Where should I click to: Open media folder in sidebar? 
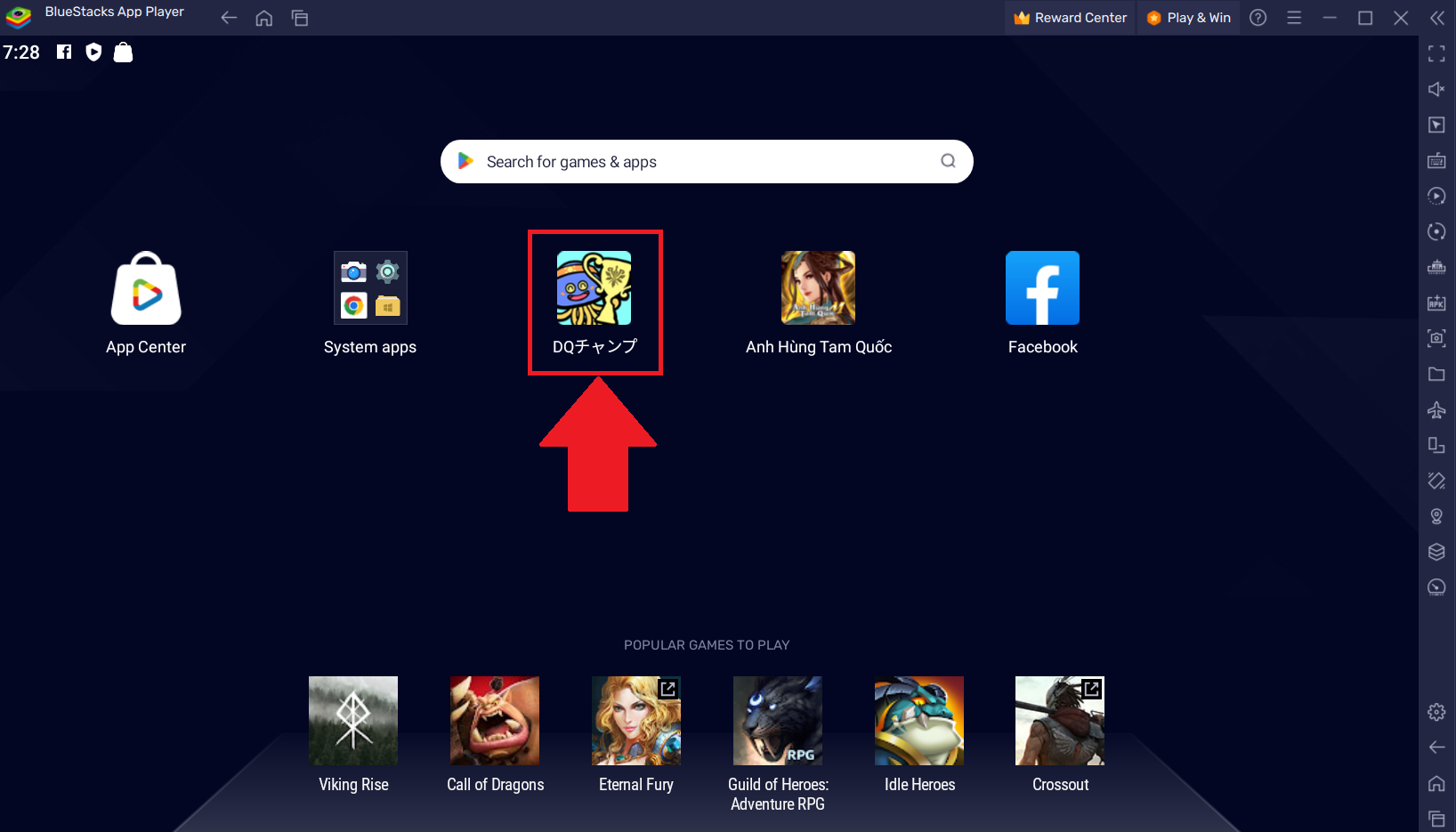[x=1436, y=374]
